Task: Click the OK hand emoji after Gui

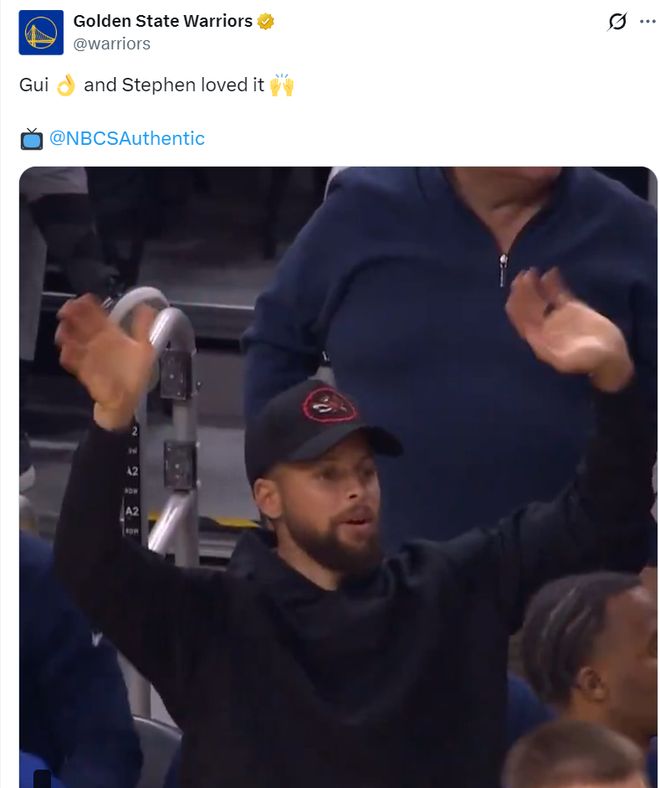Action: point(66,85)
